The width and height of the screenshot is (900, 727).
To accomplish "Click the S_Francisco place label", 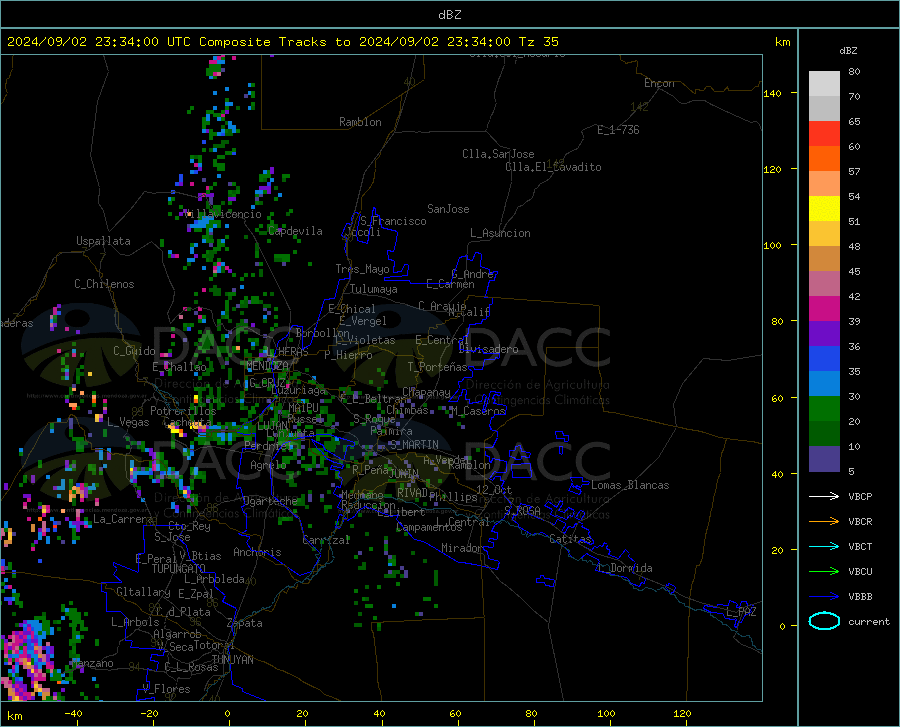I will 393,221.
